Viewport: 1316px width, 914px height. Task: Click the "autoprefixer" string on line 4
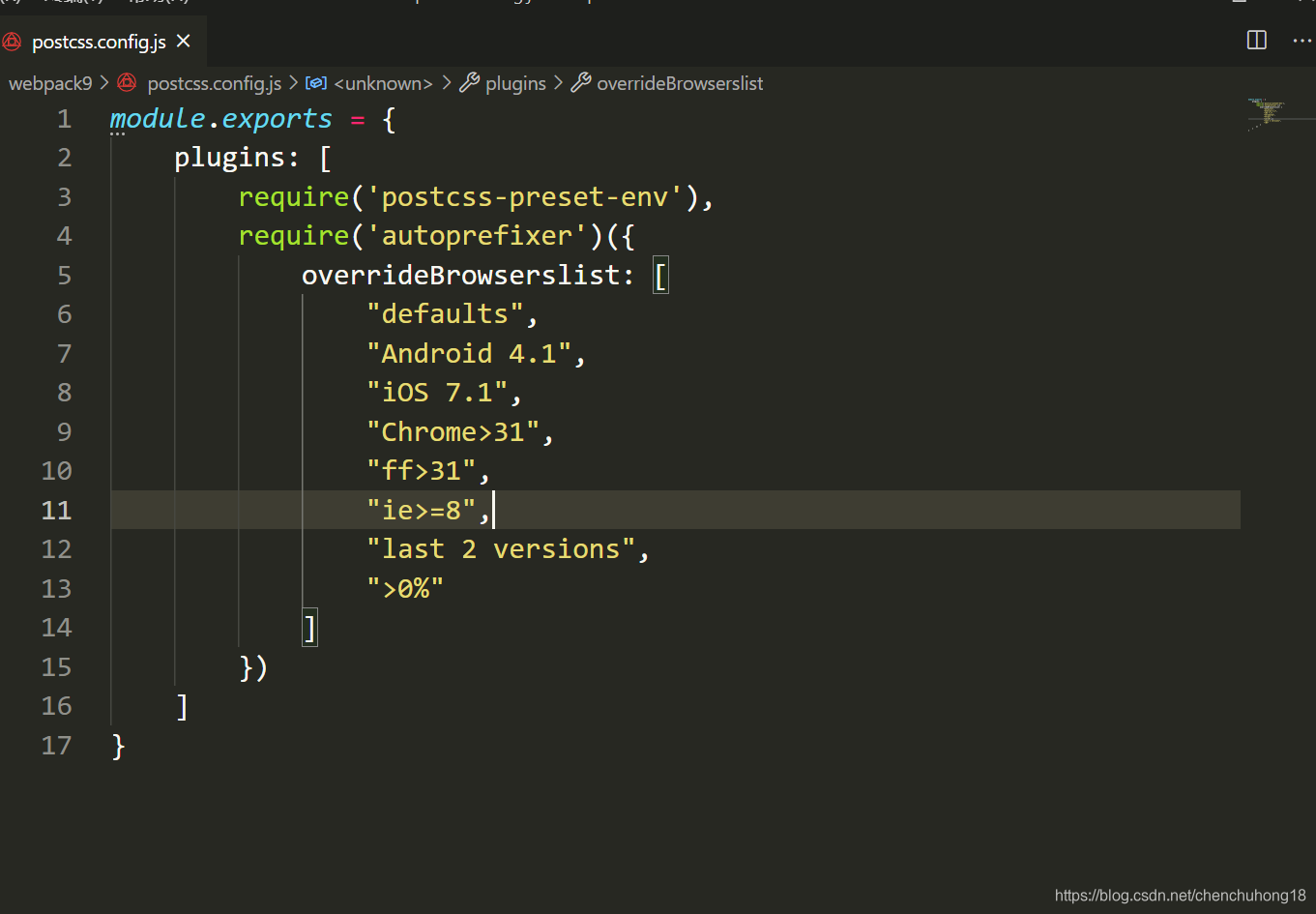(478, 235)
